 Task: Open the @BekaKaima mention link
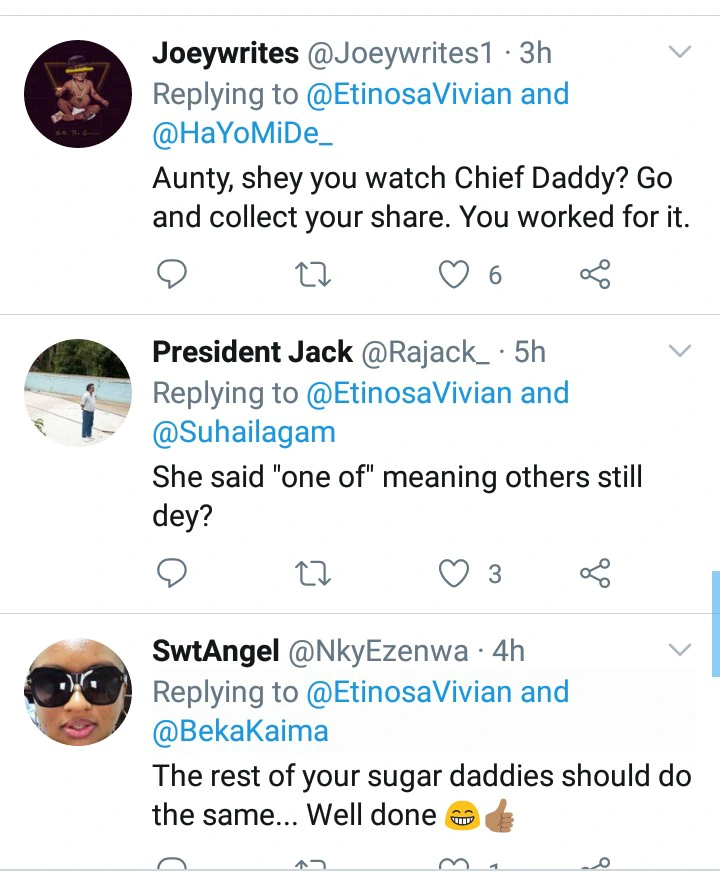pos(240,731)
